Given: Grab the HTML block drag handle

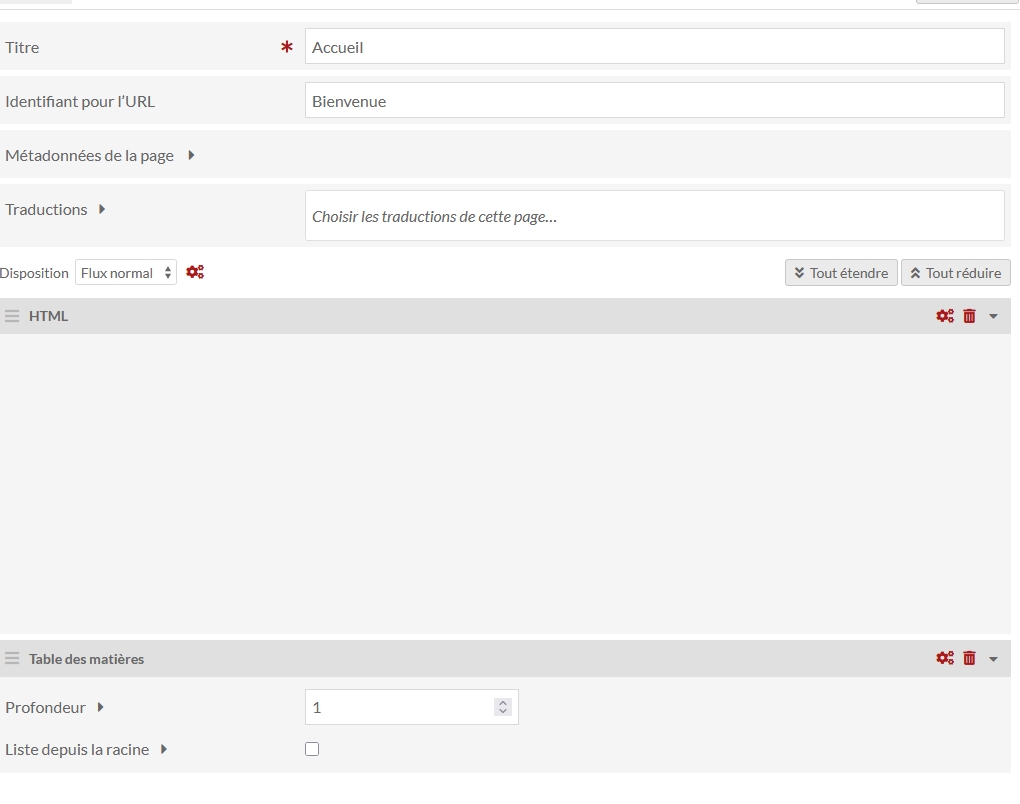Looking at the screenshot, I should coord(12,316).
